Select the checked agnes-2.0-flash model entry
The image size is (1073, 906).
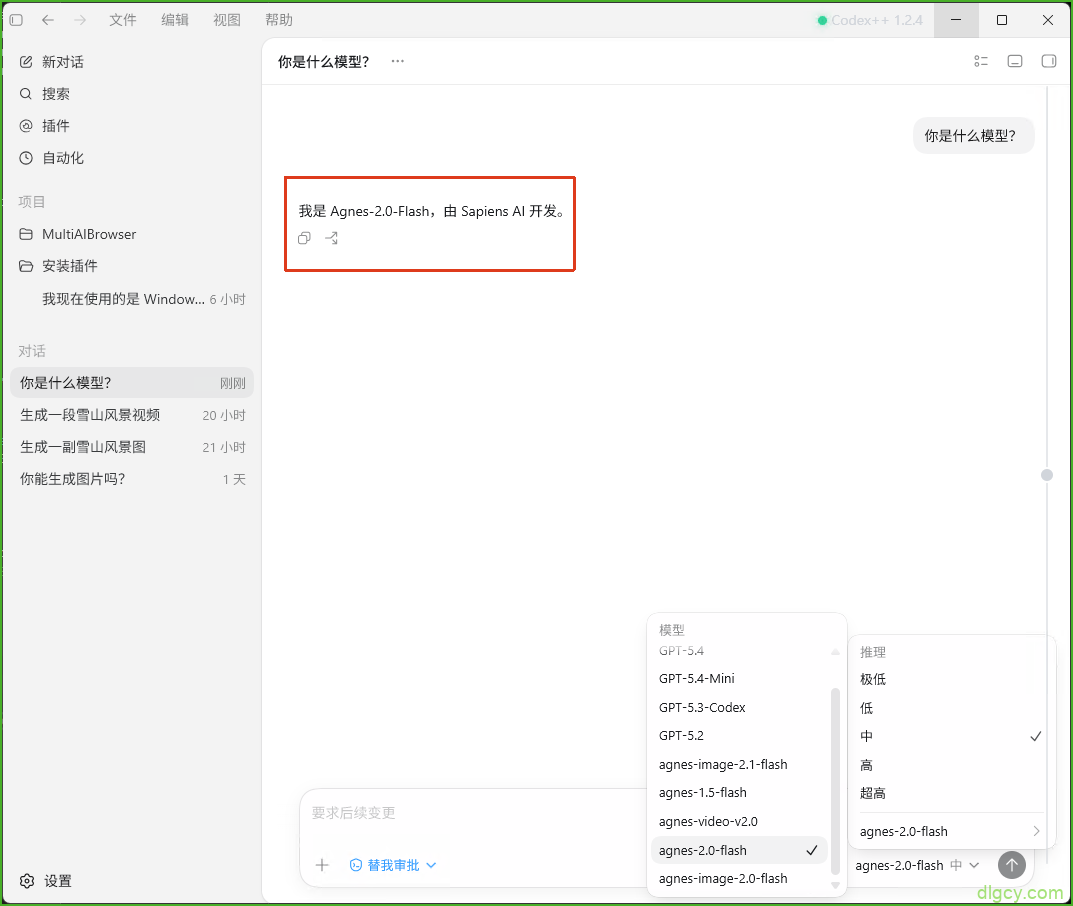739,850
